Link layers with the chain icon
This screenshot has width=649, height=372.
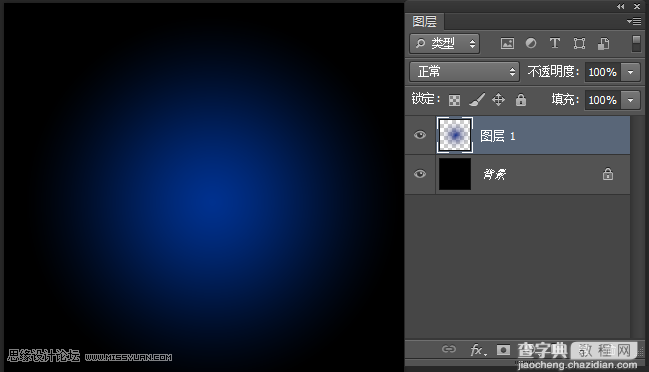click(449, 349)
